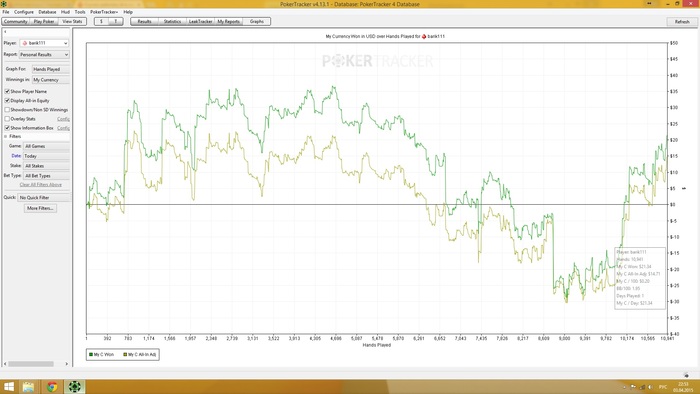700x394 pixels.
Task: Open Windows Start button
Action: click(x=8, y=386)
